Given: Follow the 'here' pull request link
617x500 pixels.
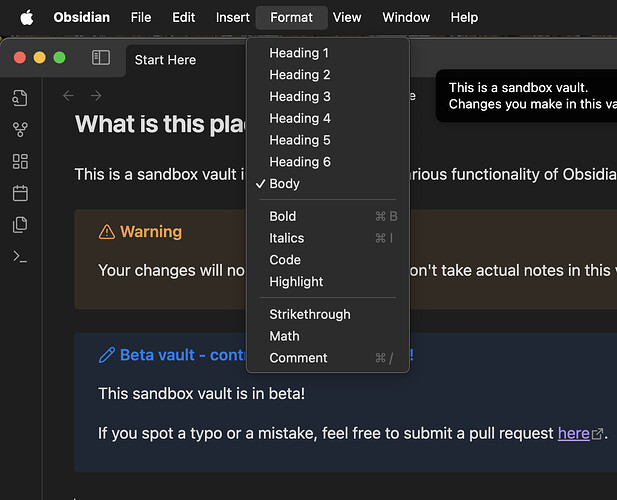Looking at the screenshot, I should (574, 434).
